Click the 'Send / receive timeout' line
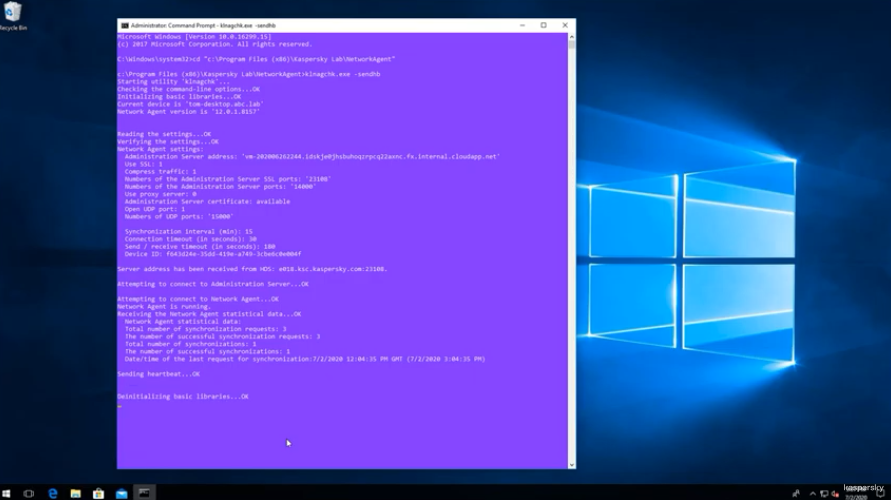The height and width of the screenshot is (500, 891). point(200,247)
